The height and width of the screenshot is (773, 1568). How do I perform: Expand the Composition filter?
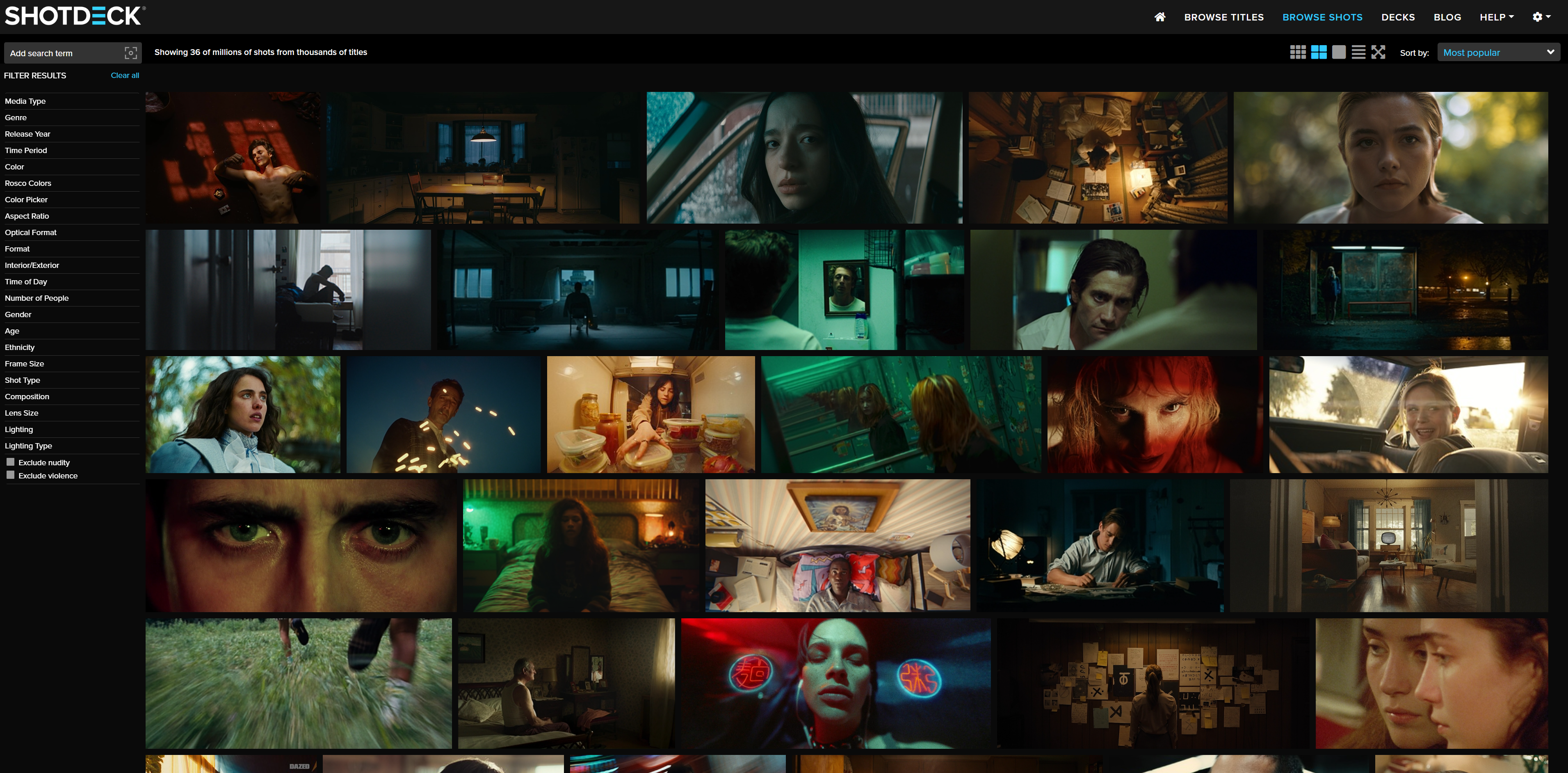72,397
